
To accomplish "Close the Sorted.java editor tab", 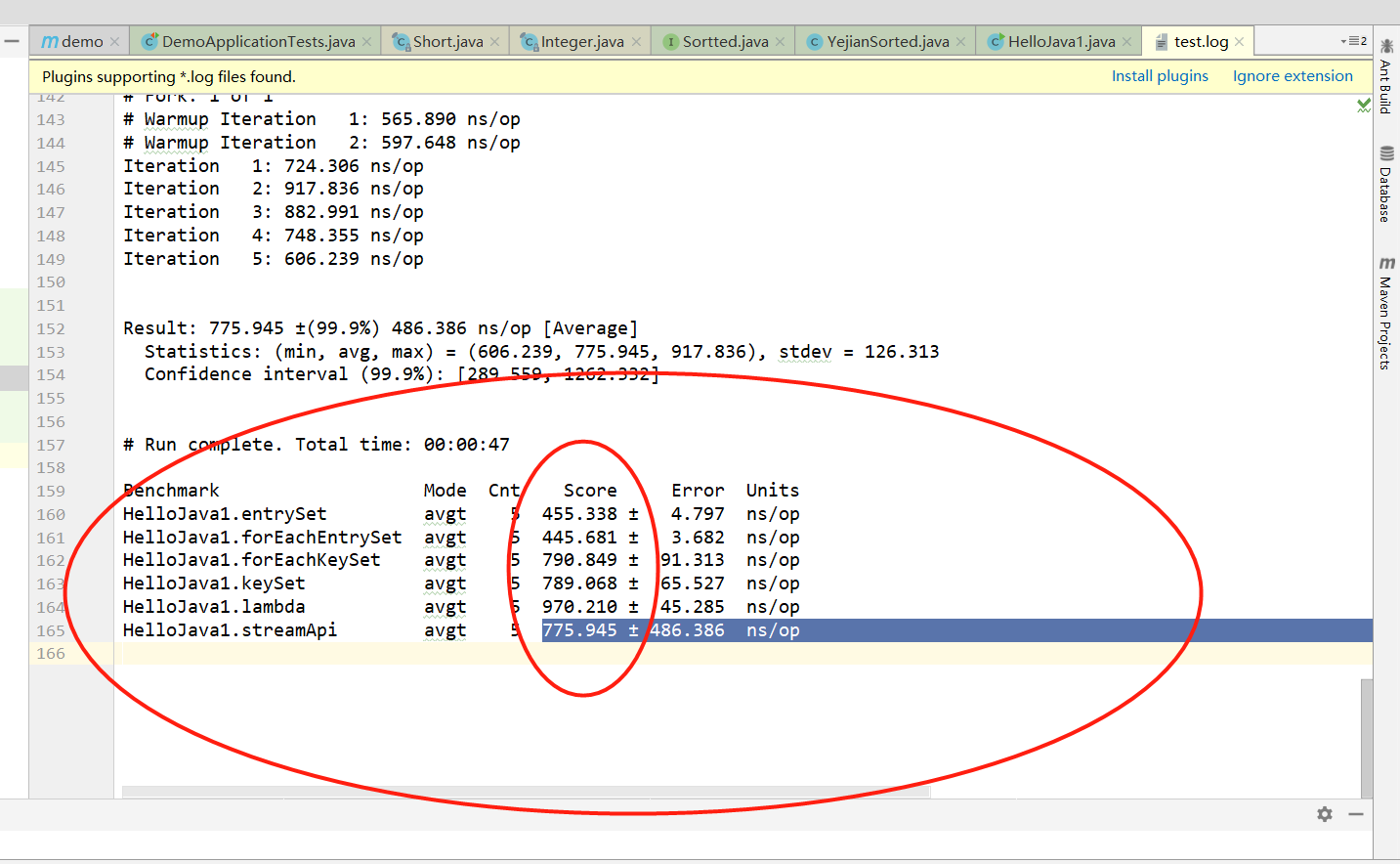I will 780,42.
